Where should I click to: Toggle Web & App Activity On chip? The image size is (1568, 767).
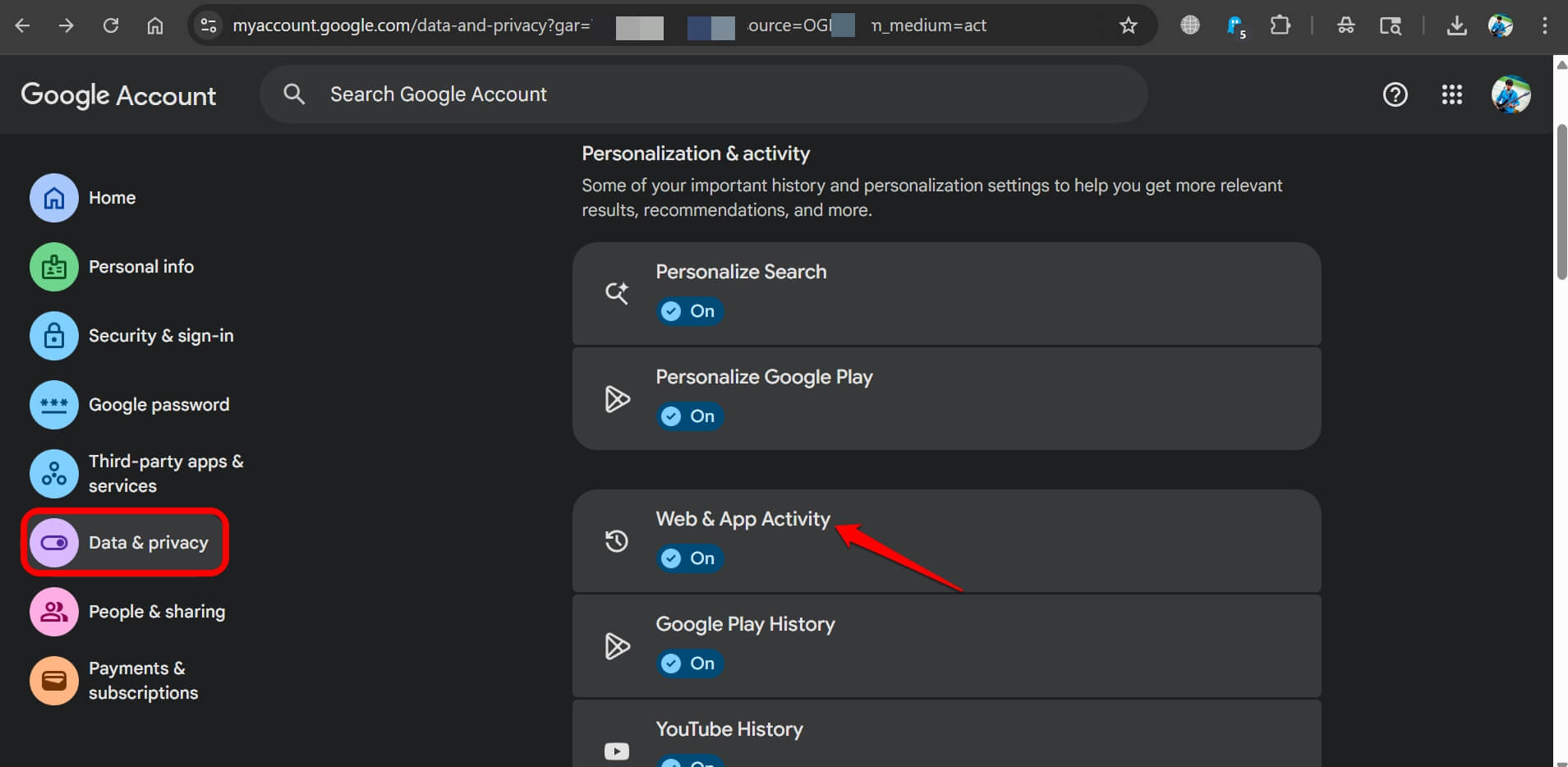coord(689,558)
